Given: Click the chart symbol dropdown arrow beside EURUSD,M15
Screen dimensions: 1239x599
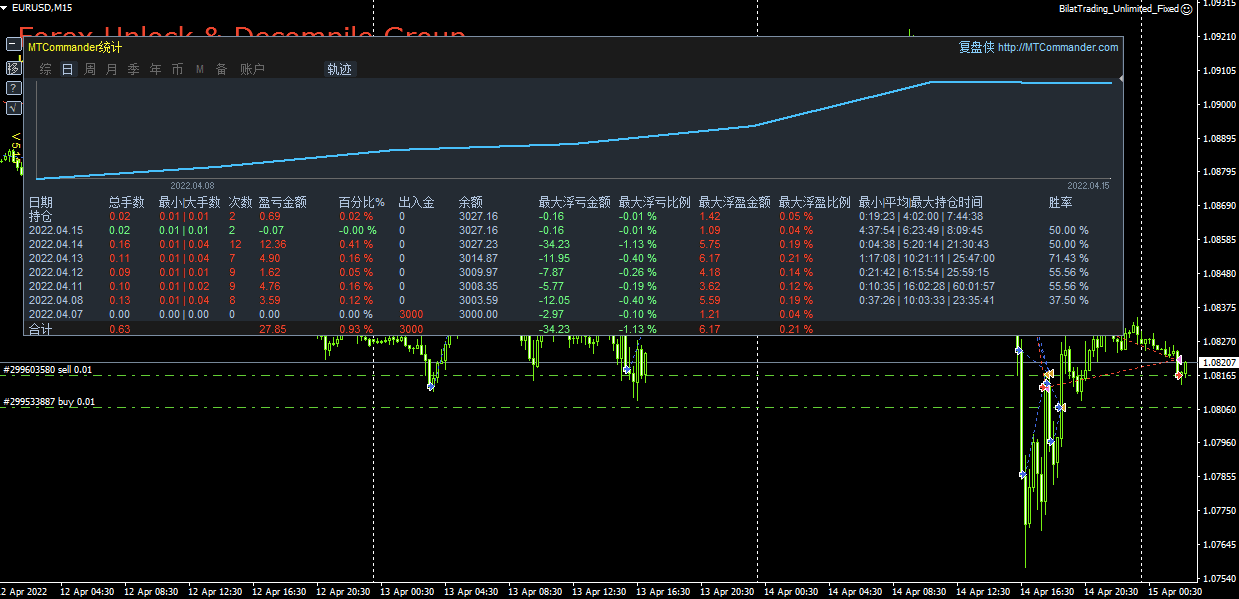Looking at the screenshot, I should point(6,8).
